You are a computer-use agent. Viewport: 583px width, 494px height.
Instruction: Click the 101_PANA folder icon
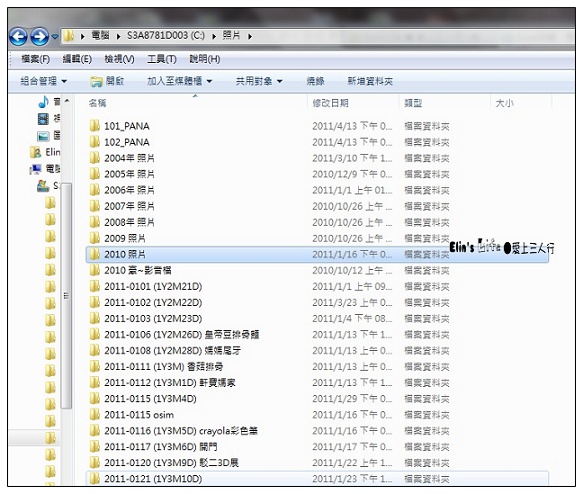(x=95, y=126)
